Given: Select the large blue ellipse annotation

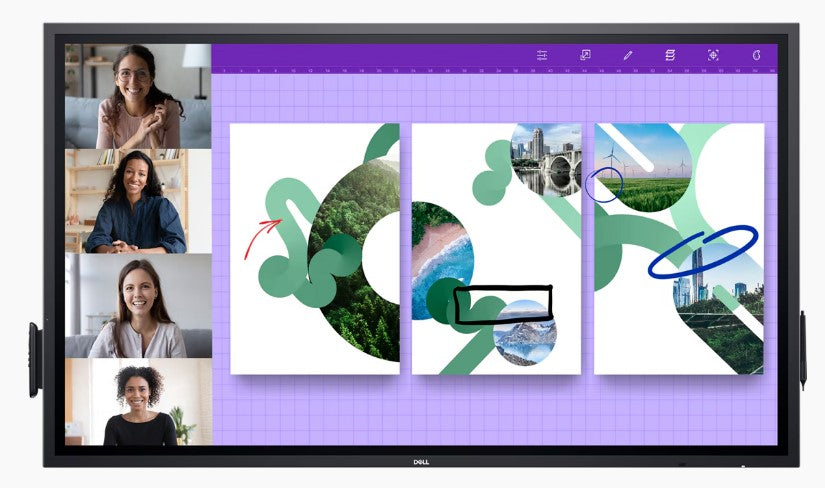Looking at the screenshot, I should [702, 252].
